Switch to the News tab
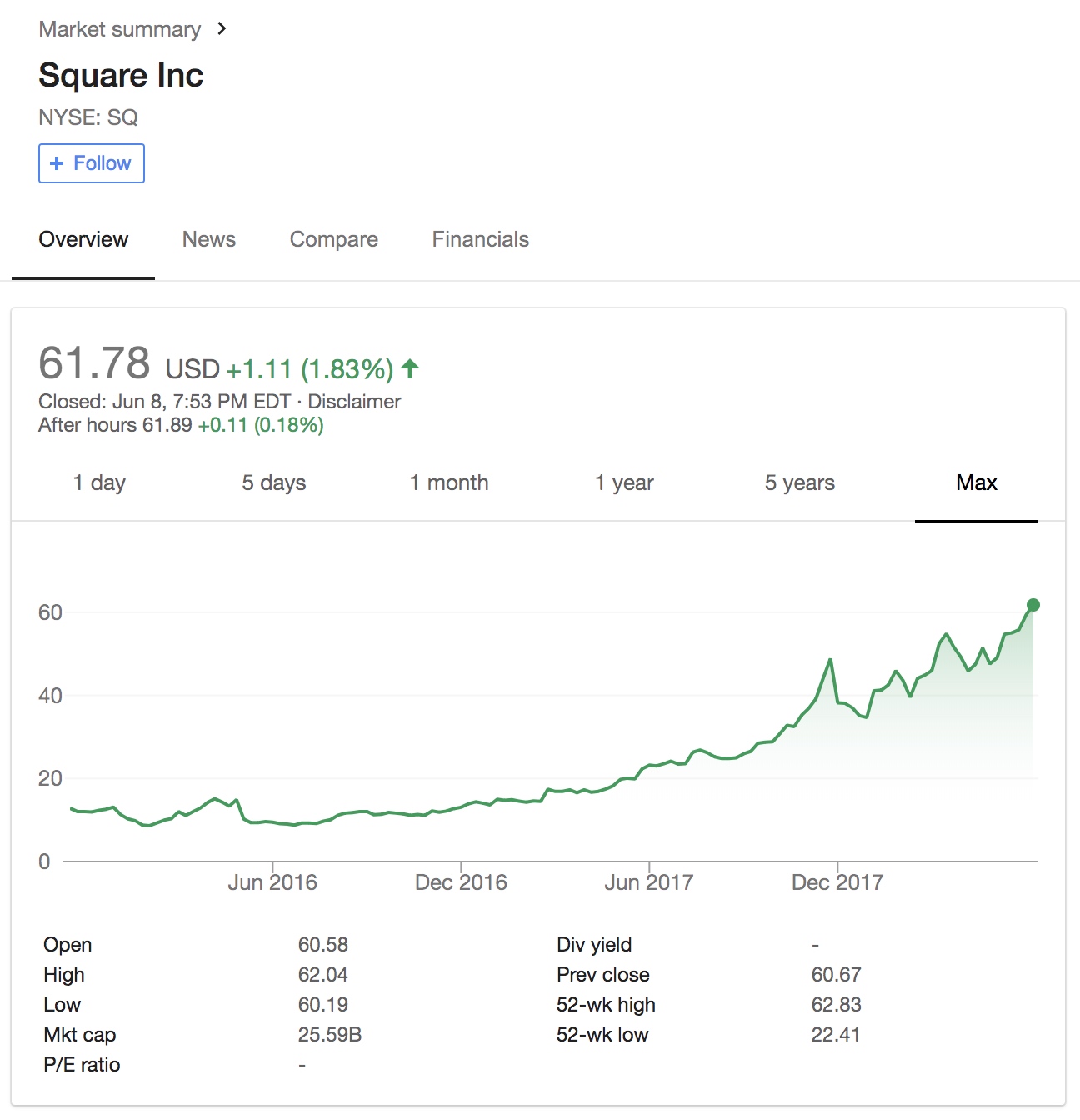 click(x=209, y=239)
